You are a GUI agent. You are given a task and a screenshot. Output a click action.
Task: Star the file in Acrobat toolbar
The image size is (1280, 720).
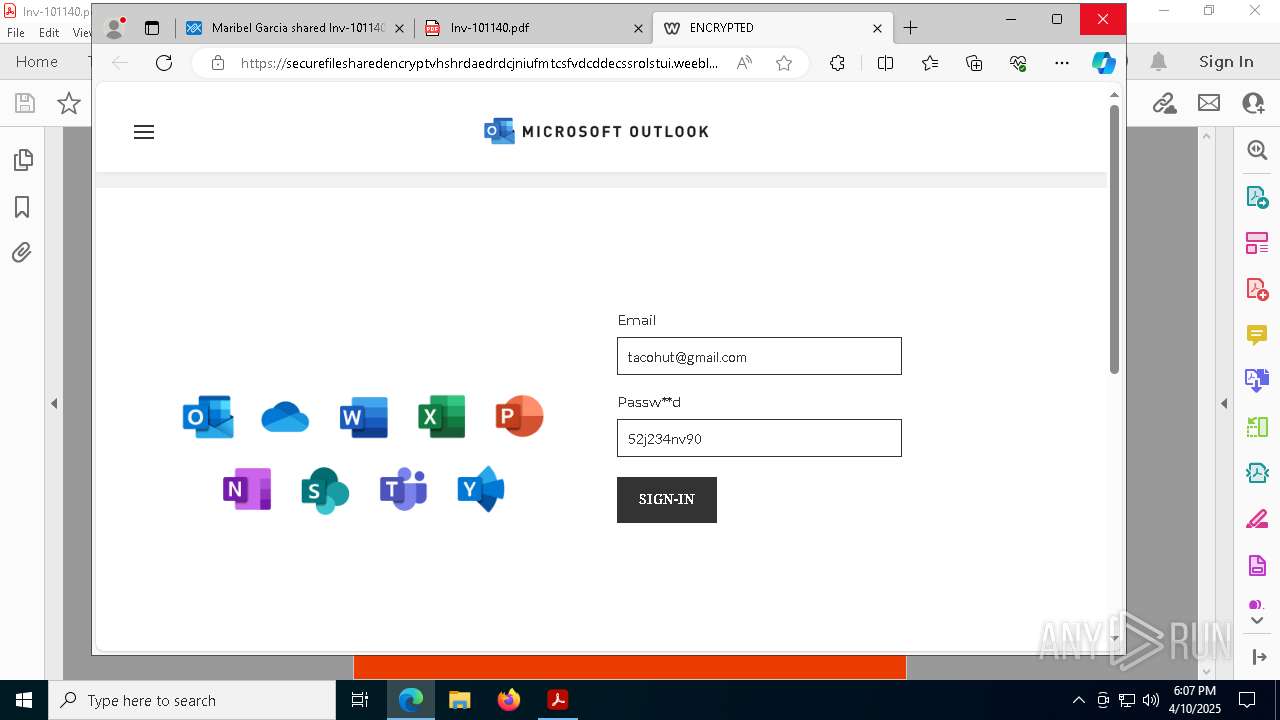click(69, 103)
